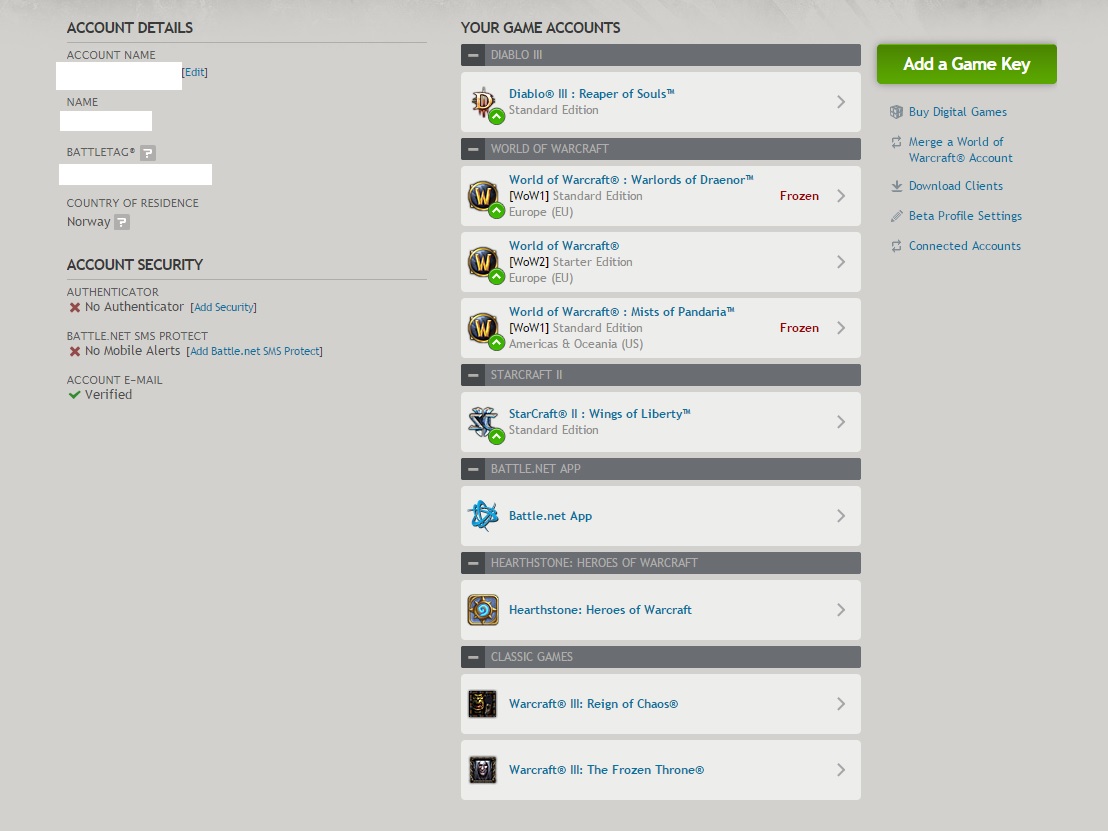Click the Hearthstone game icon

[x=483, y=610]
